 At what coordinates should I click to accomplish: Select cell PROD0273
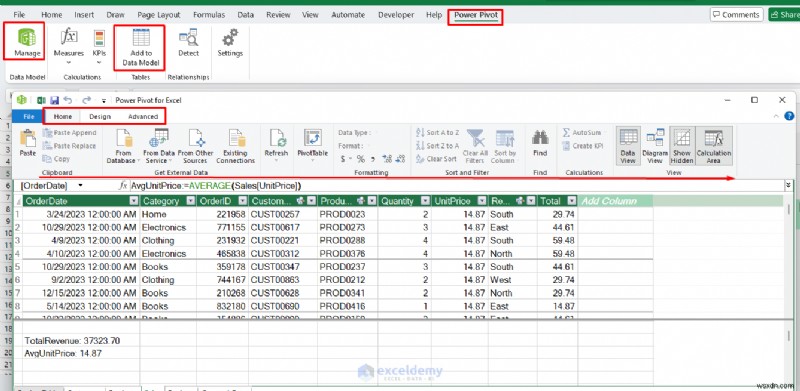348,228
